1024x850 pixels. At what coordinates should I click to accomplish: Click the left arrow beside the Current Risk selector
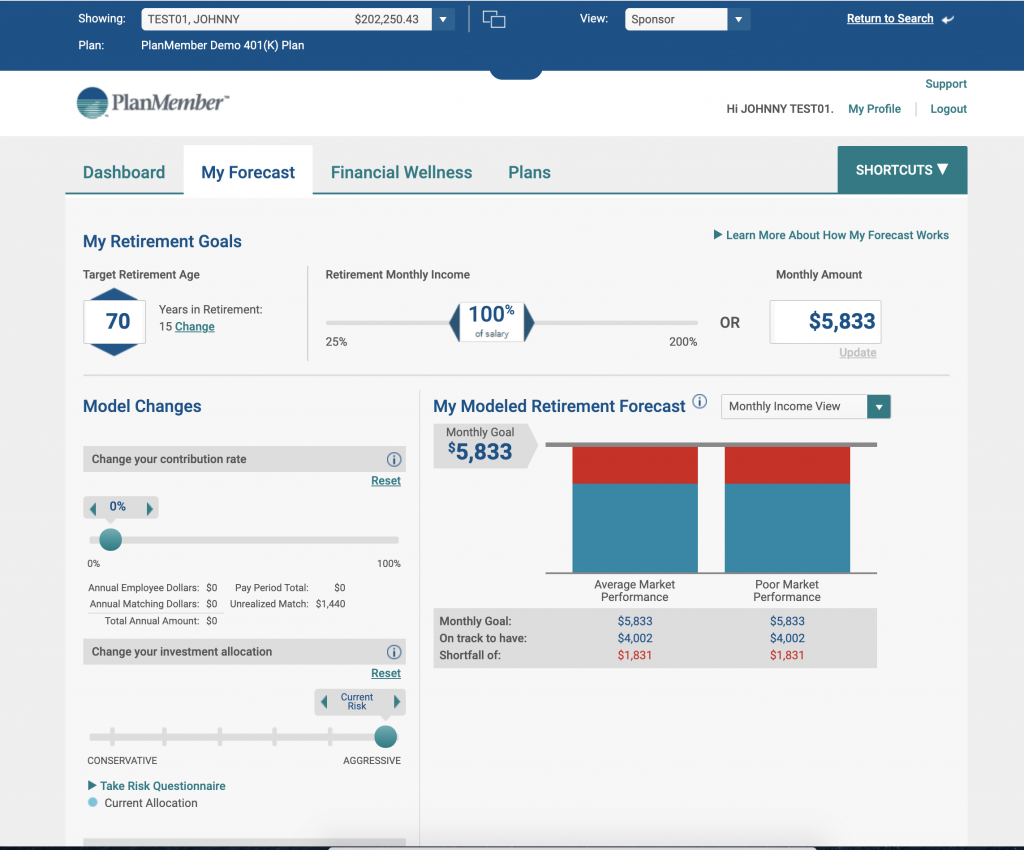(323, 702)
